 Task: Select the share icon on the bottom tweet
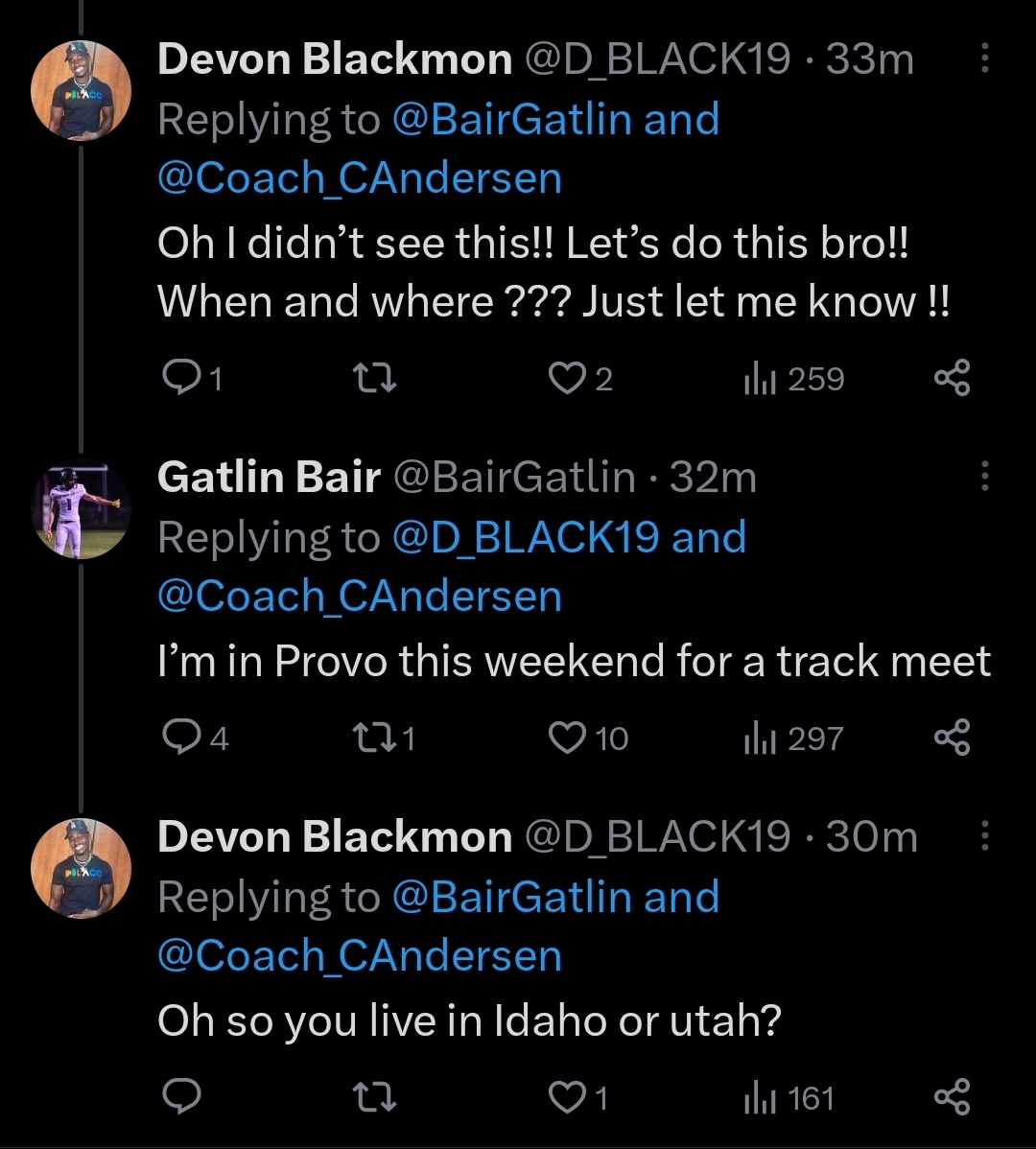tap(953, 1097)
